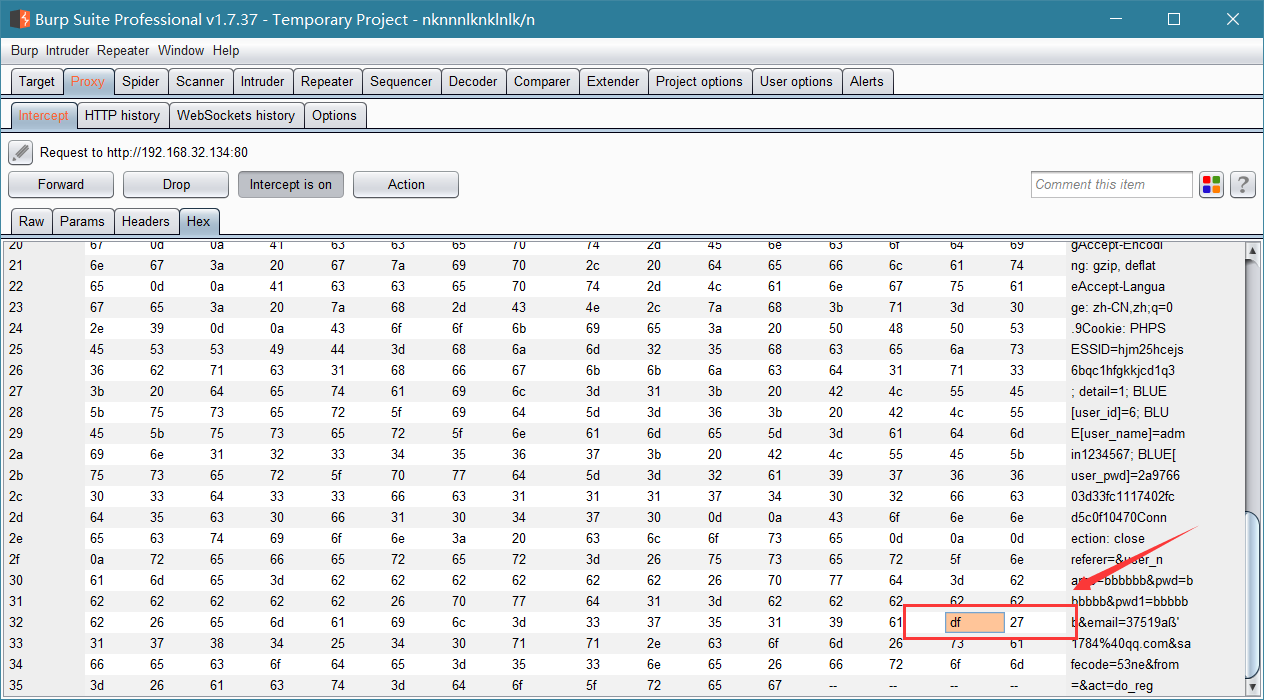Drop the intercepted request
The width and height of the screenshot is (1264, 700).
176,185
